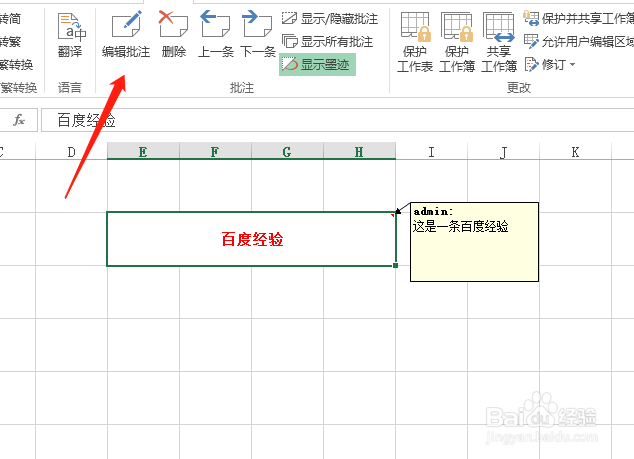
Task: Select column E header
Action: [x=143, y=152]
